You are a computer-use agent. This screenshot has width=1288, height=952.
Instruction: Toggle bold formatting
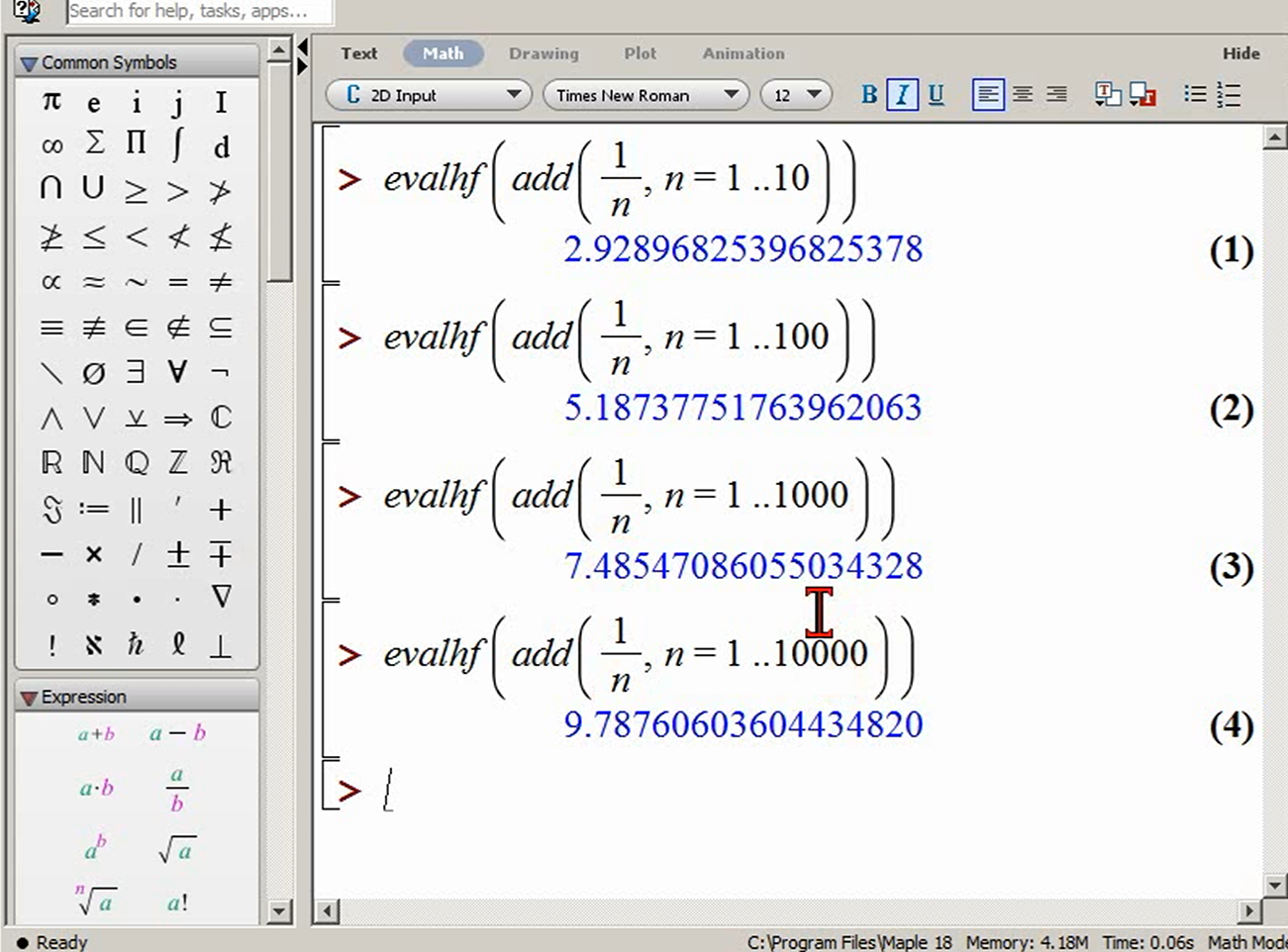pyautogui.click(x=869, y=95)
